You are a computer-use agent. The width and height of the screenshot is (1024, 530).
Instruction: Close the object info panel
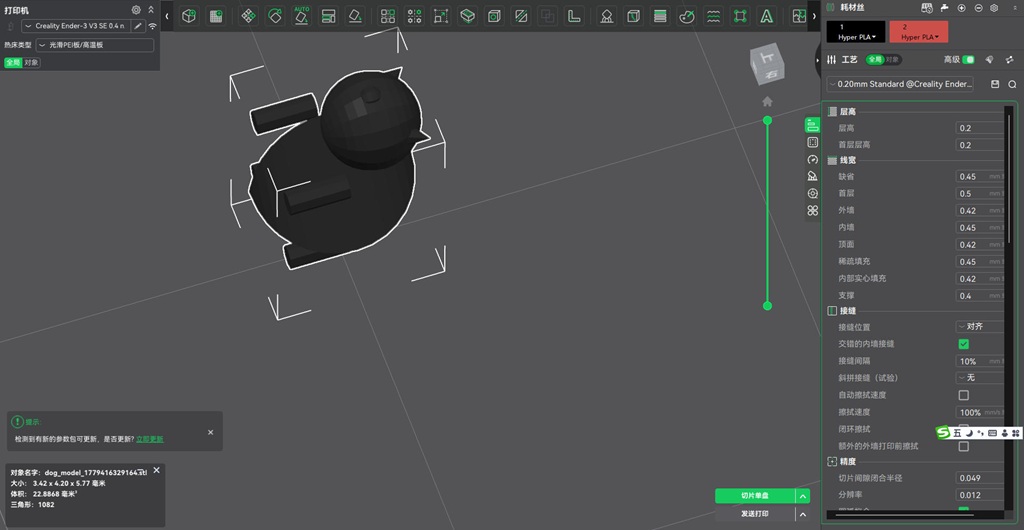point(156,470)
